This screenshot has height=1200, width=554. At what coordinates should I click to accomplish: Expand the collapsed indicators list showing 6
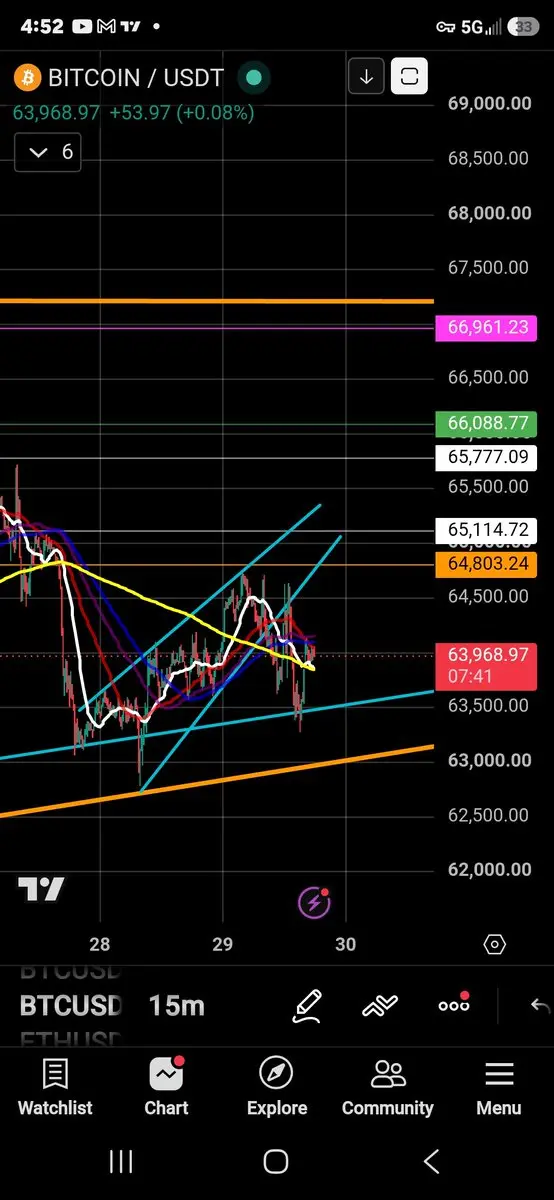tap(48, 152)
